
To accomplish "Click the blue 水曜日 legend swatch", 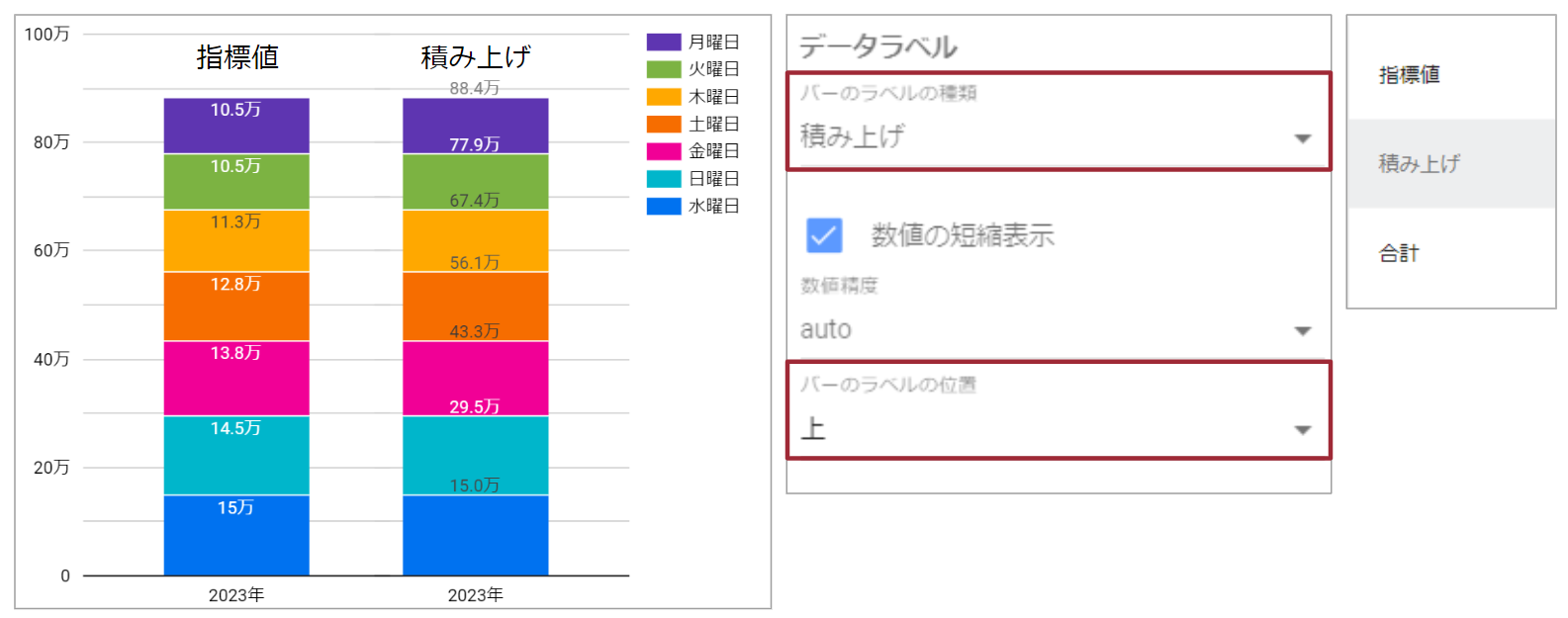I will [x=663, y=206].
